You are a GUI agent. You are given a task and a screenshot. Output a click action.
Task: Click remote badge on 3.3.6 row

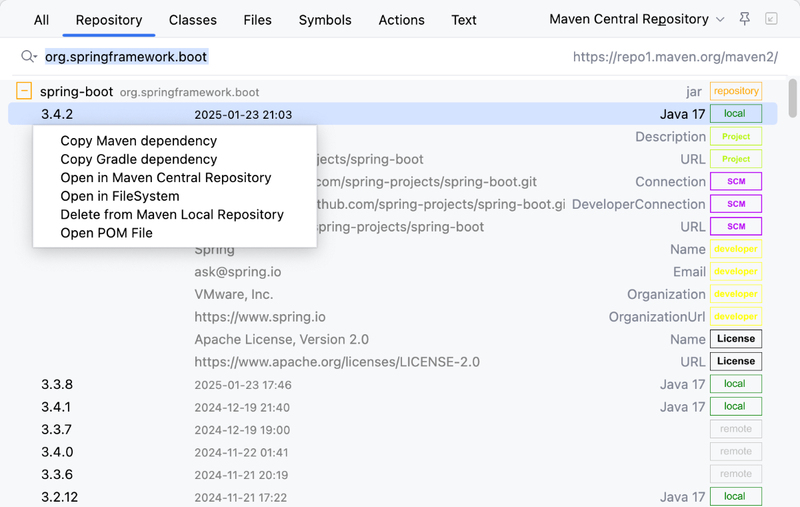pyautogui.click(x=736, y=474)
